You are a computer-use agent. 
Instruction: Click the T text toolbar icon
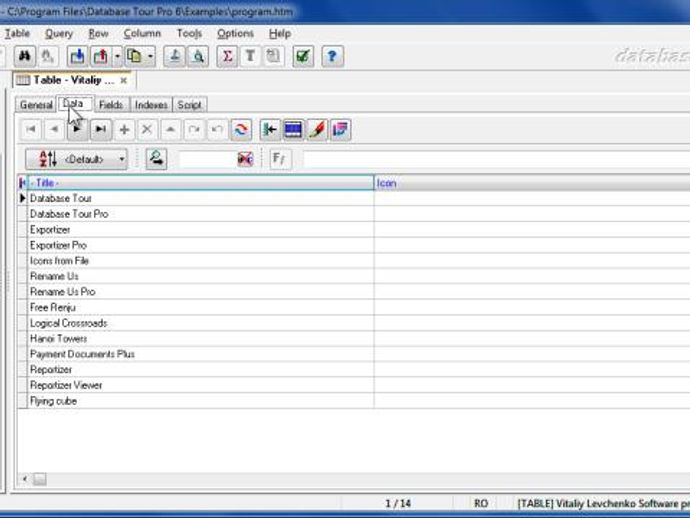(250, 56)
